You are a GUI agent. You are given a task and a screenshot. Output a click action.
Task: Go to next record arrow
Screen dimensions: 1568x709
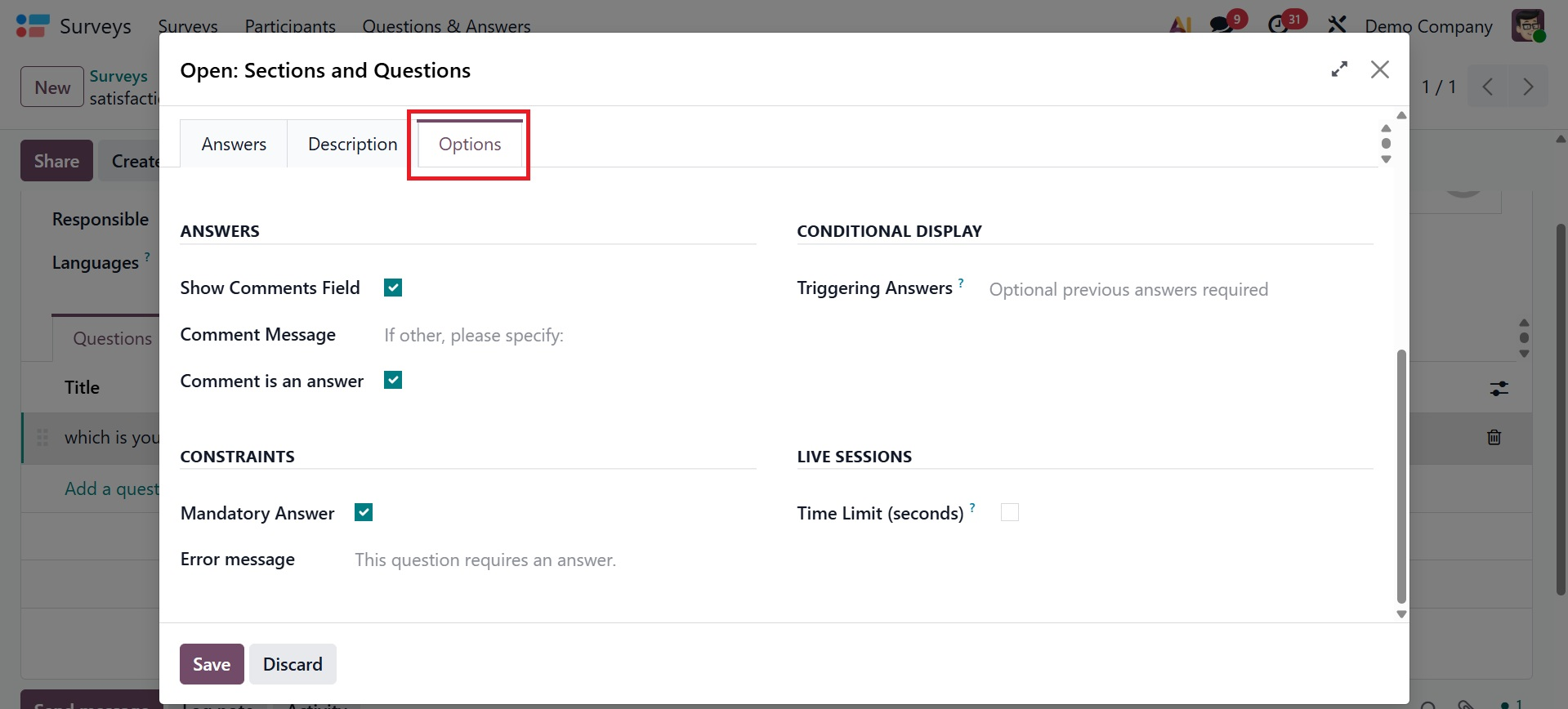click(x=1528, y=87)
